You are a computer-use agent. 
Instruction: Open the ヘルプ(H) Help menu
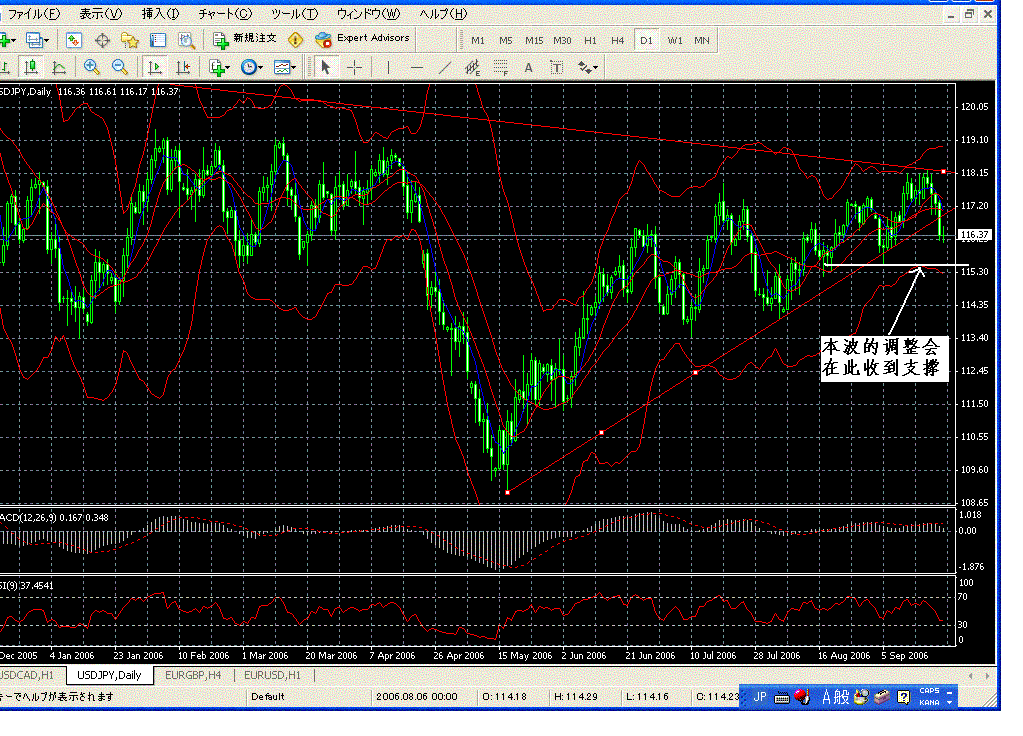click(x=443, y=14)
